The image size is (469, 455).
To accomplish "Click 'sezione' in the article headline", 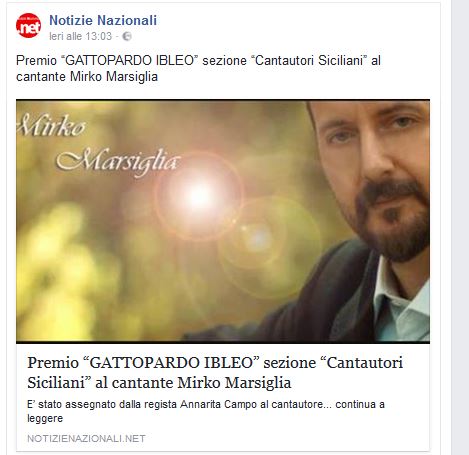I will click(x=290, y=363).
